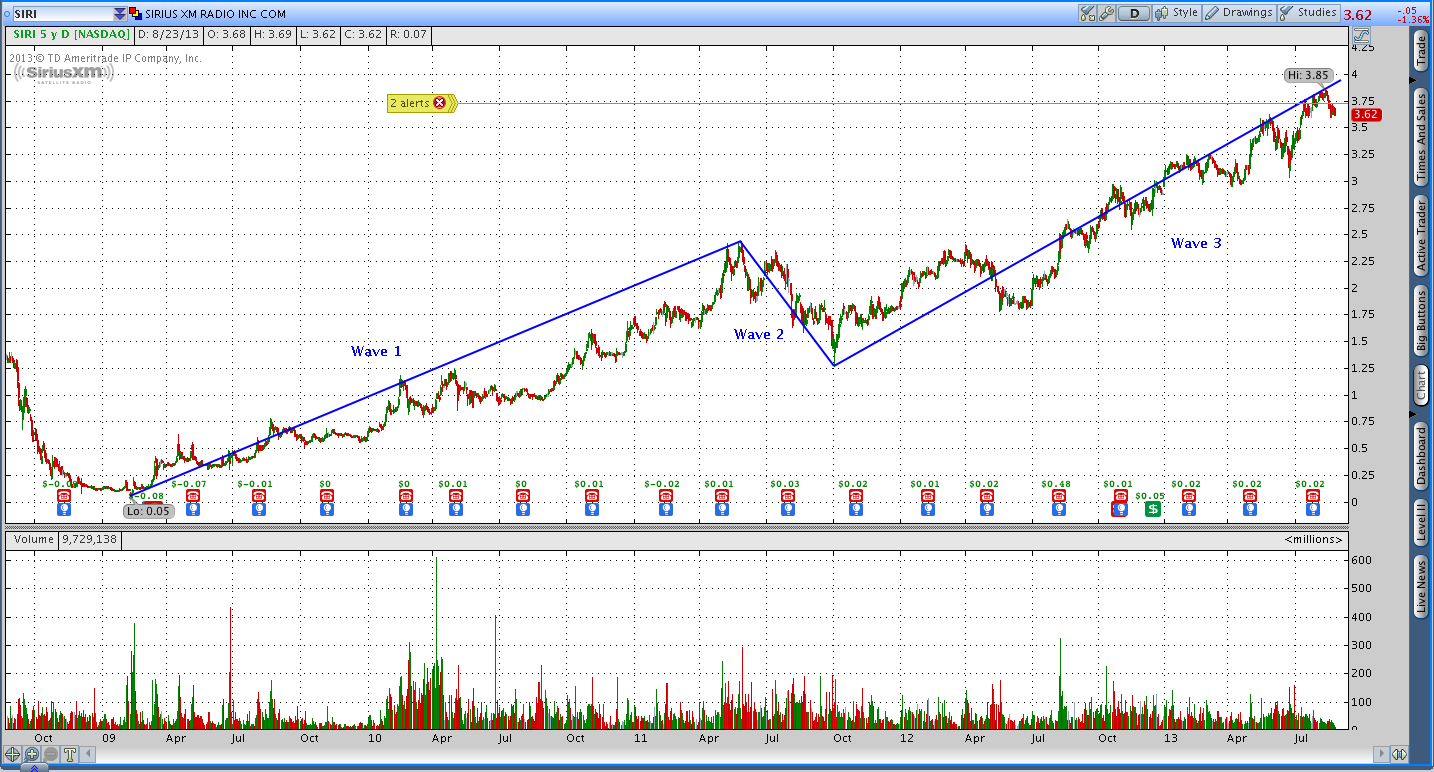Click the zoom in magnifier icon
The height and width of the screenshot is (772, 1434).
click(32, 755)
